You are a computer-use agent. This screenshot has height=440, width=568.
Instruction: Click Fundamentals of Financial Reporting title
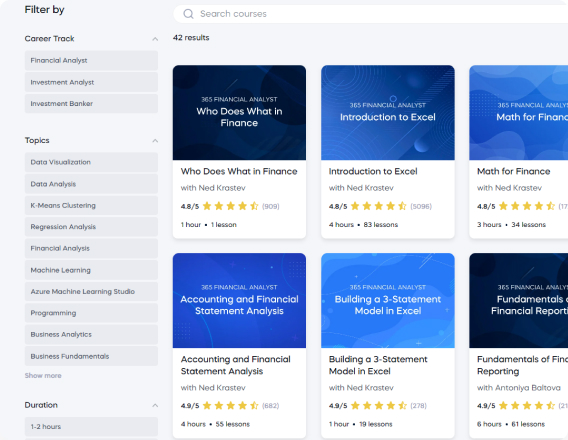522,365
